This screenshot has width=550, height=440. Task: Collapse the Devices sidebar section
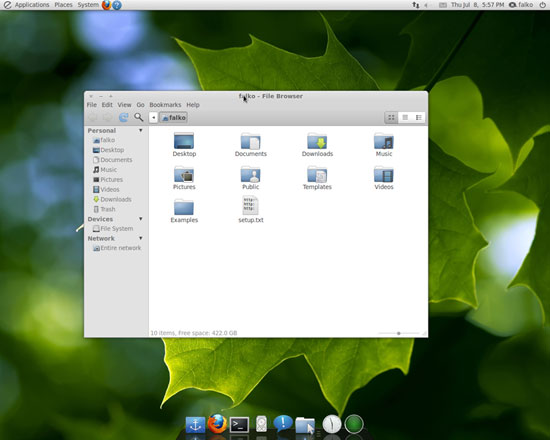click(141, 219)
